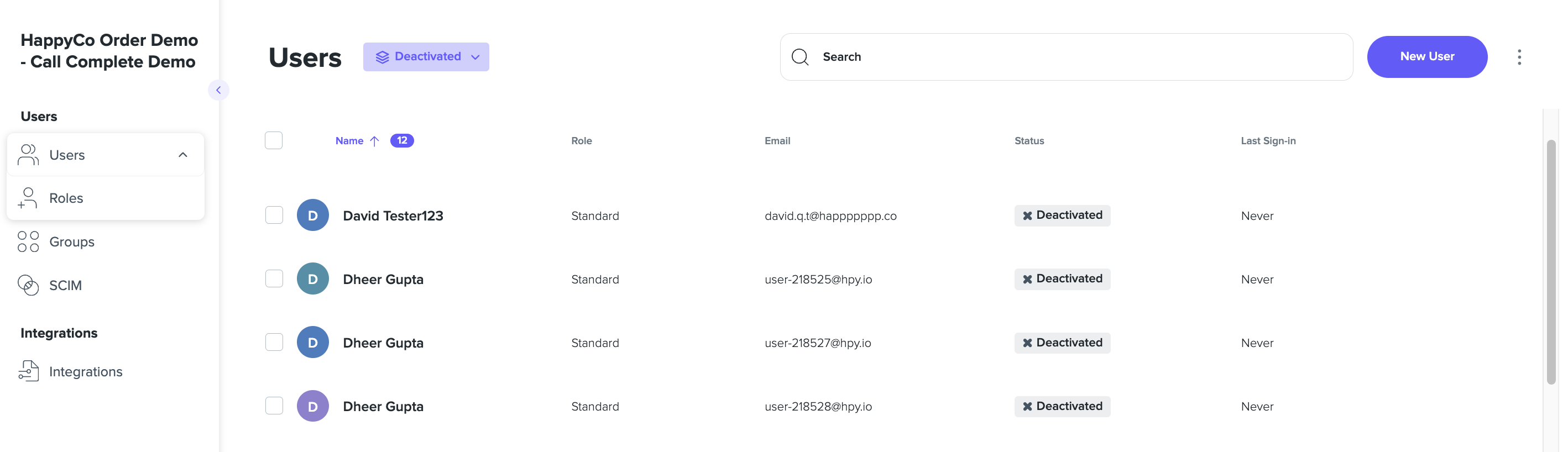Click inside the Search input field
This screenshot has width=1568, height=452.
[1067, 57]
